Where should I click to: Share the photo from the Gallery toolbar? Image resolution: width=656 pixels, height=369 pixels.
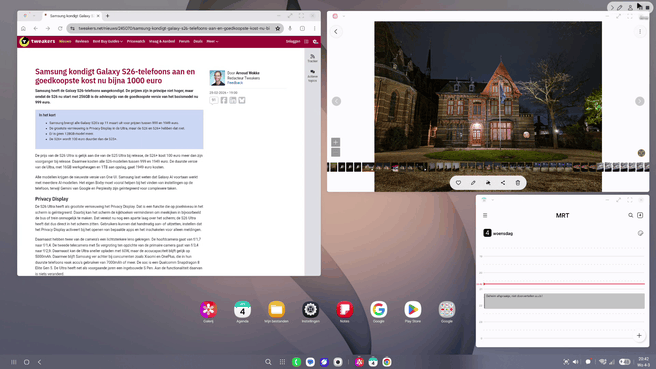(503, 183)
